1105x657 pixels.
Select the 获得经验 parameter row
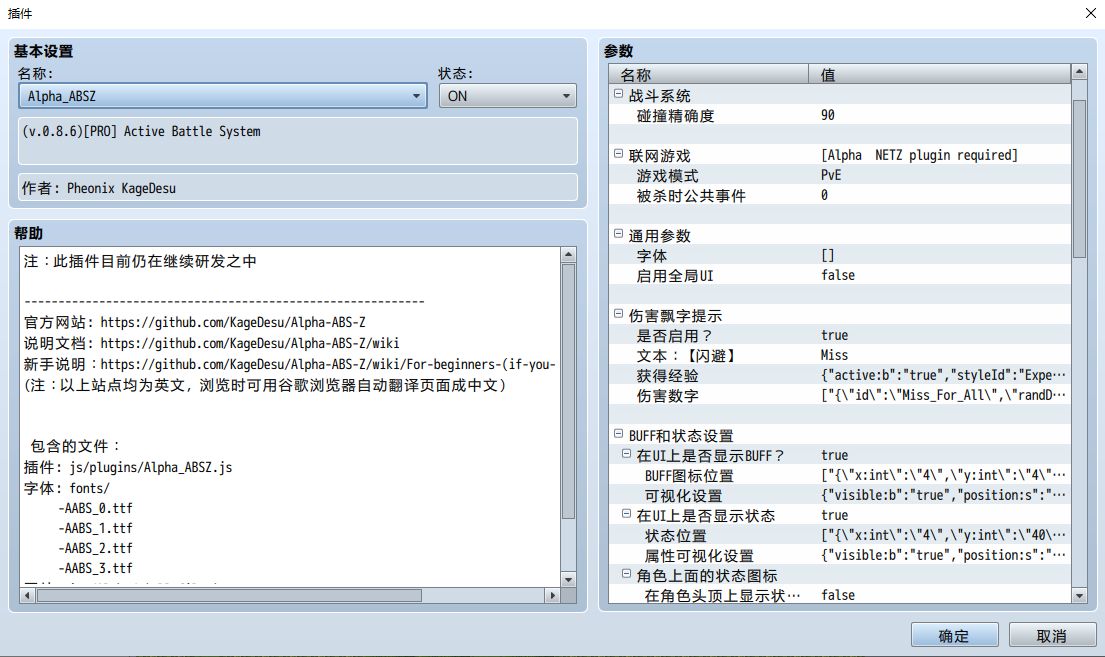(839, 375)
